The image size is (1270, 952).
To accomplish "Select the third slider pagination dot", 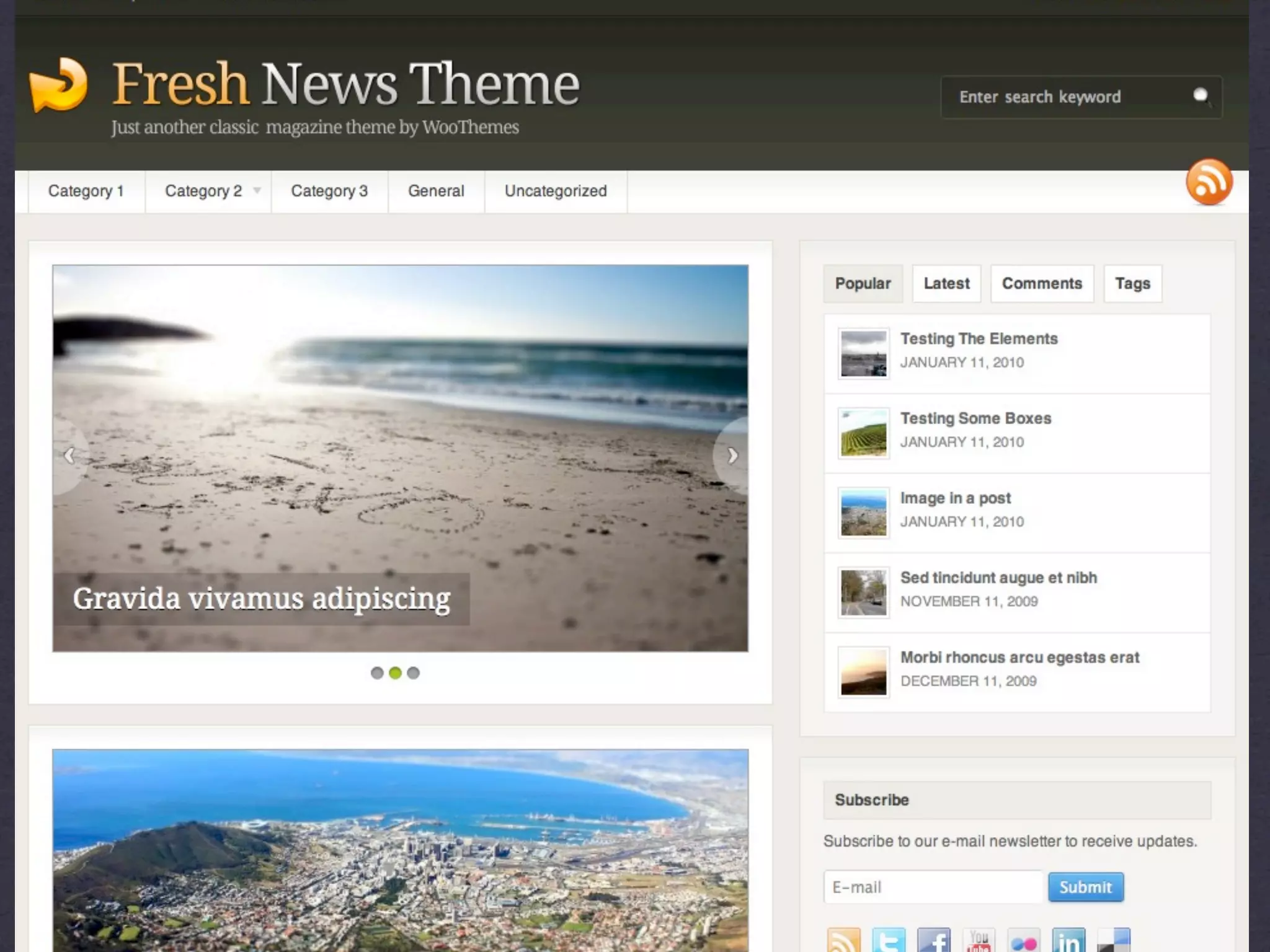I will pyautogui.click(x=414, y=673).
